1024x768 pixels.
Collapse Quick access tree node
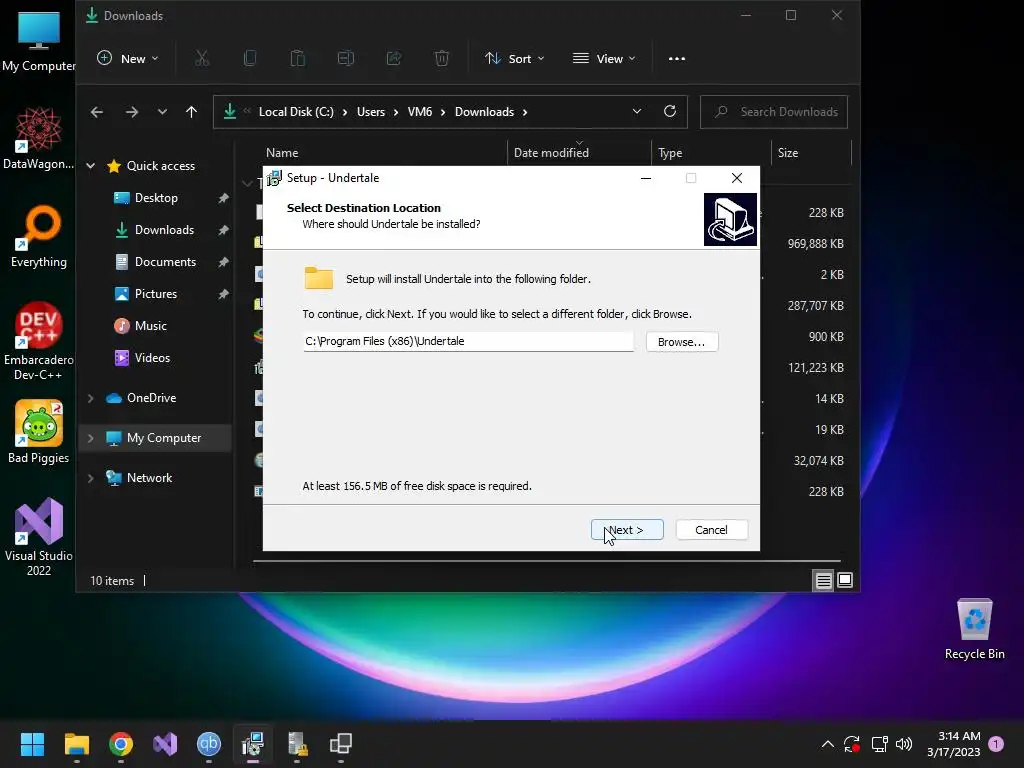coord(91,166)
